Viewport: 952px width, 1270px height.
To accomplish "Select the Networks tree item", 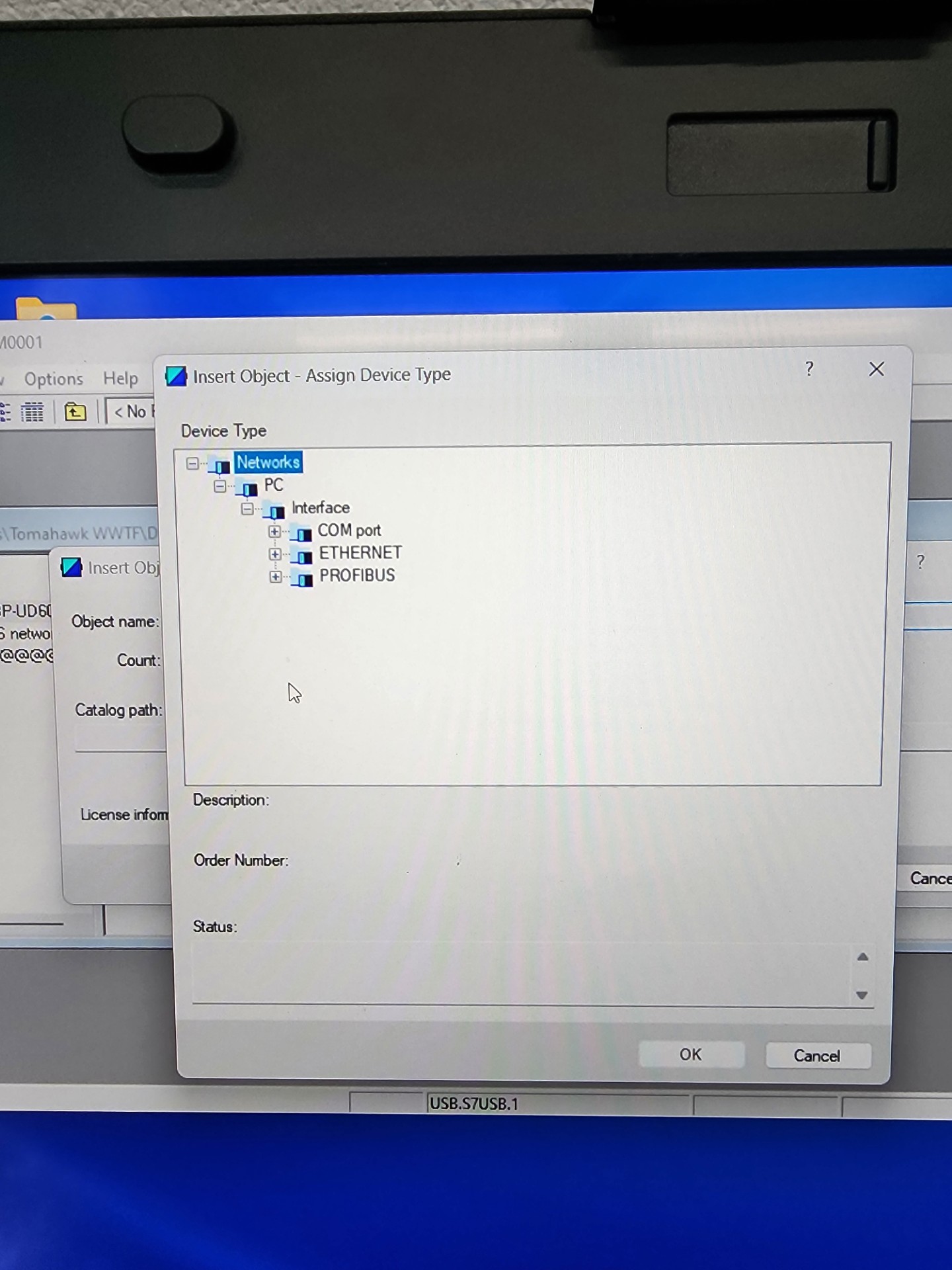I will [268, 462].
